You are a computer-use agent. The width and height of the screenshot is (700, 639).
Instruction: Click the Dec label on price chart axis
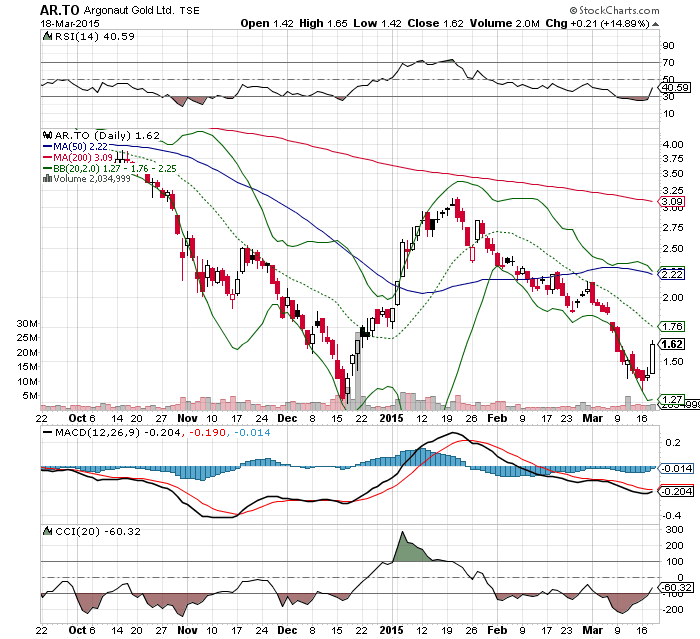287,418
